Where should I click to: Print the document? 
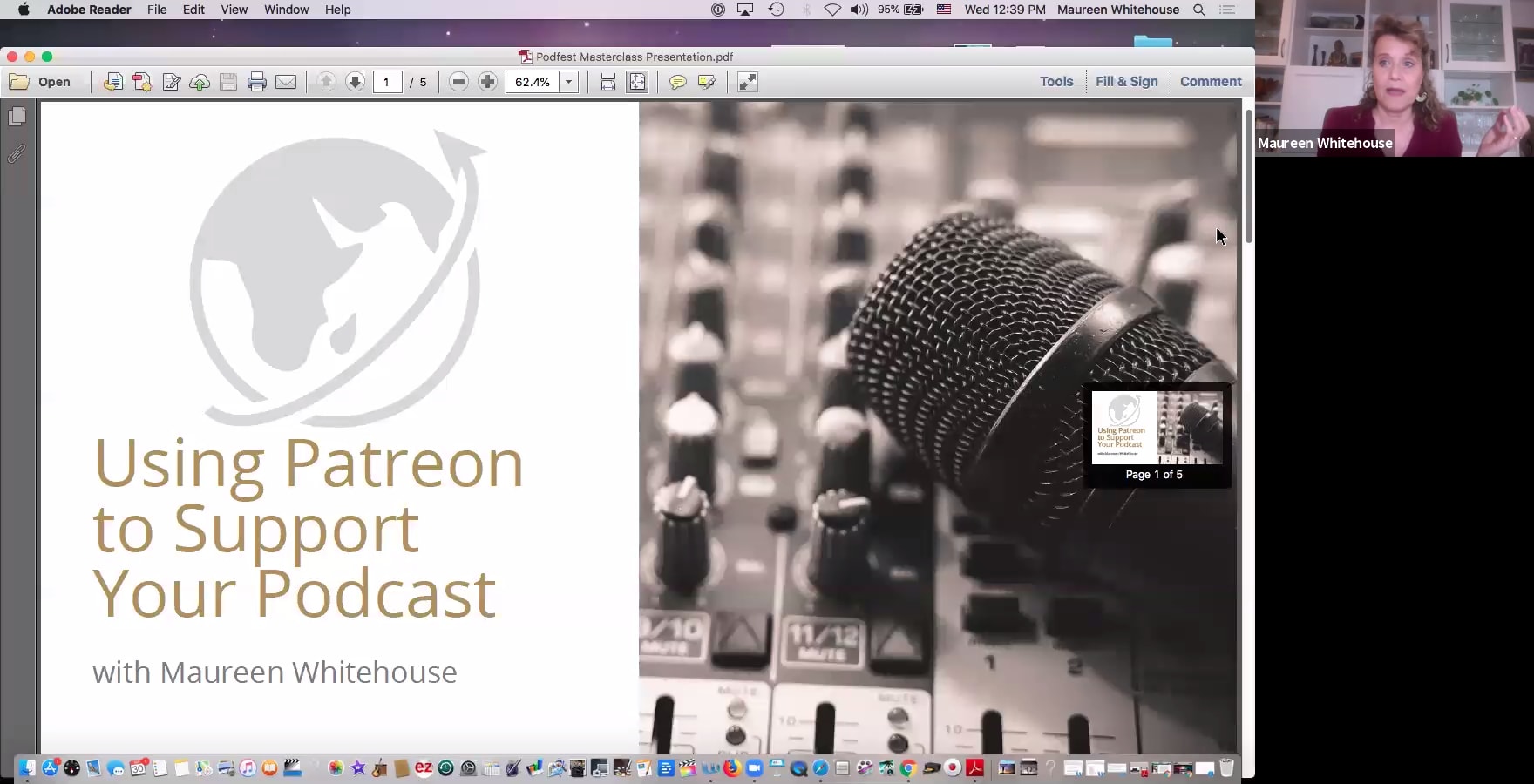click(x=257, y=82)
